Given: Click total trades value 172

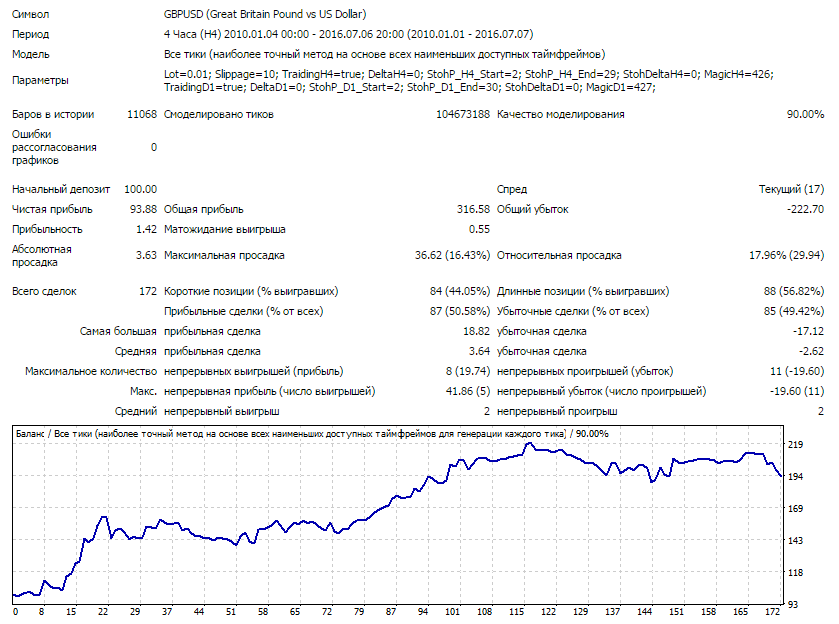Looking at the screenshot, I should click(x=148, y=291).
